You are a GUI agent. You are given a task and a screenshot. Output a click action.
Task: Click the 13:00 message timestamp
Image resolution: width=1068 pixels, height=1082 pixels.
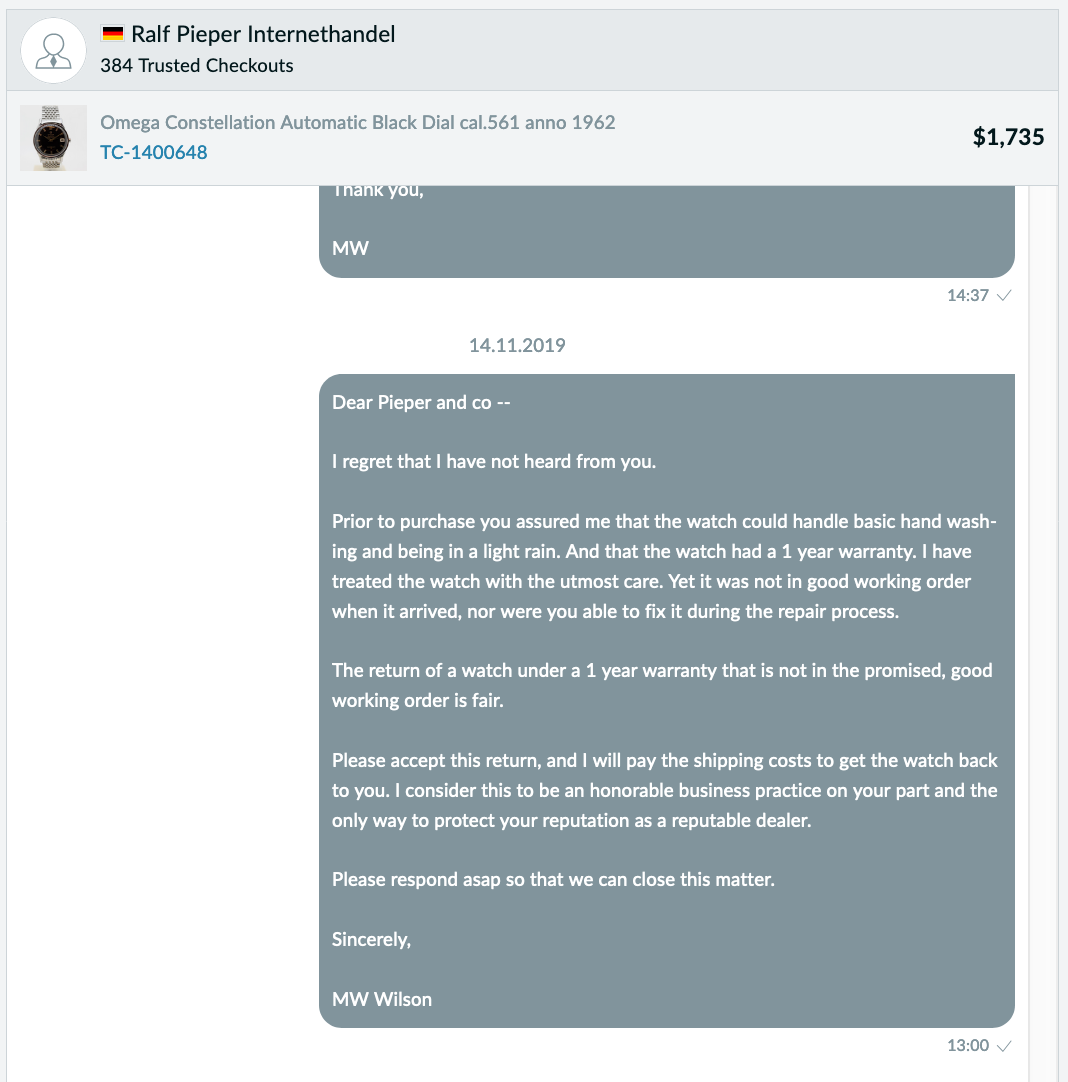pos(968,1045)
